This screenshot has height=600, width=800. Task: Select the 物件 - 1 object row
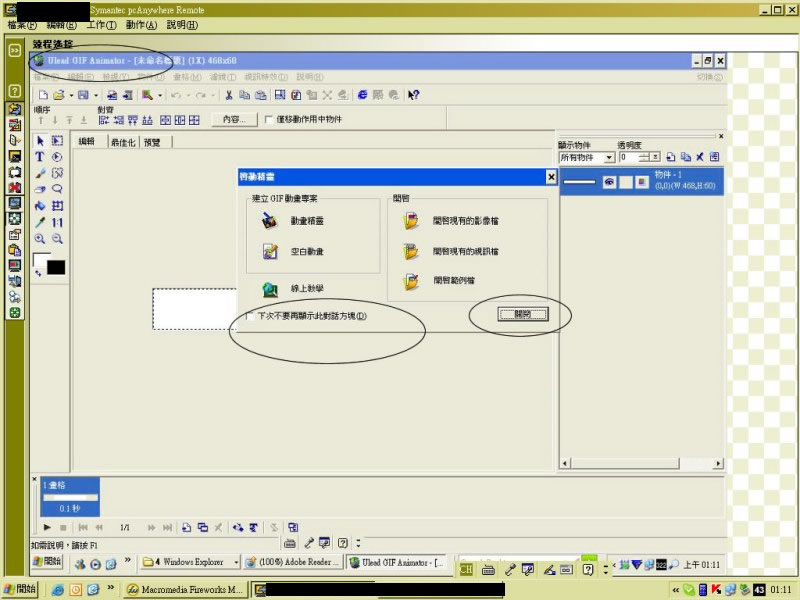click(x=641, y=182)
